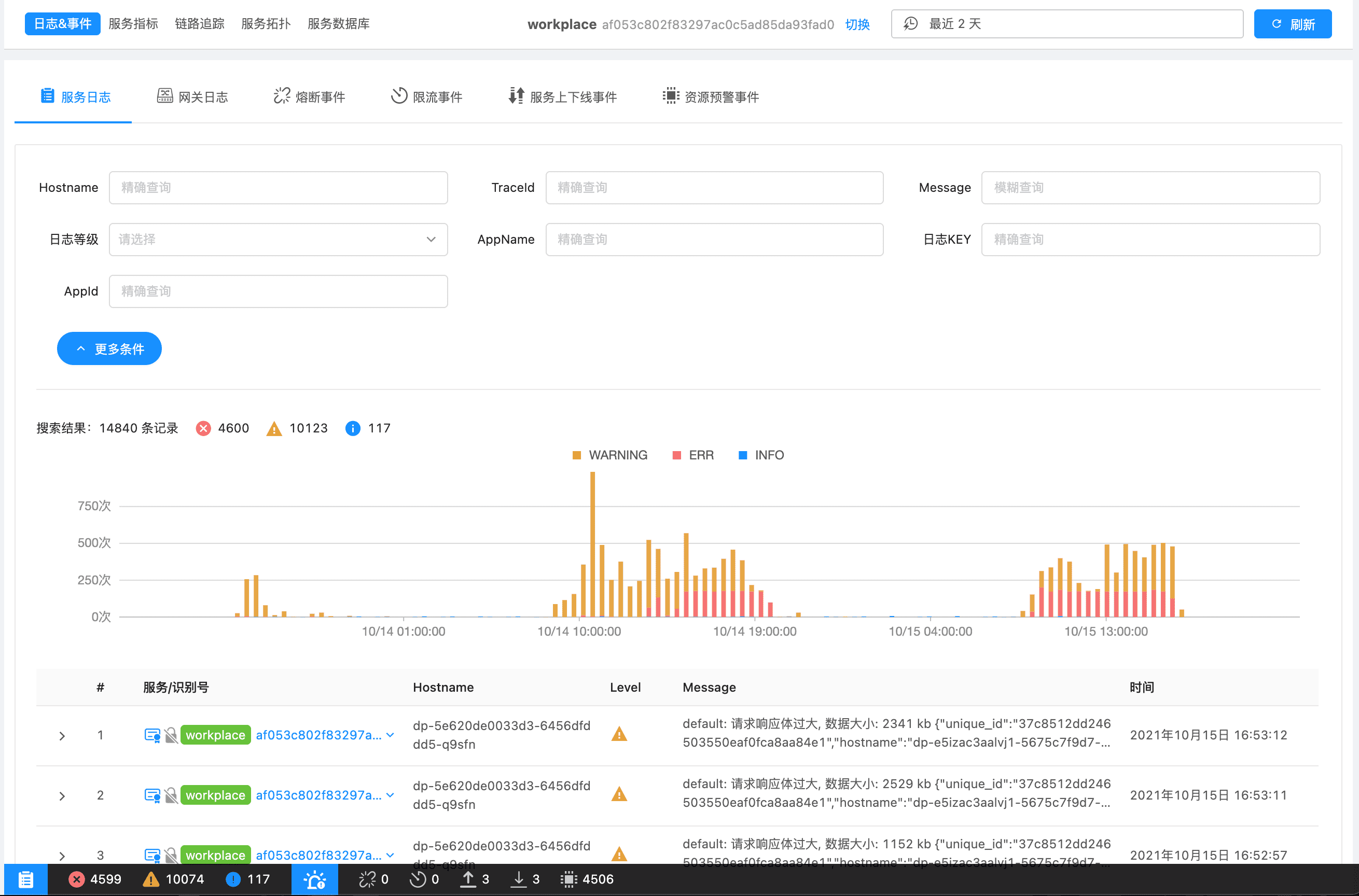Viewport: 1359px width, 896px height.
Task: Click the row 1 hostname dp-5e620de0033d3-6456dfddd5-q9sfn
Action: coord(502,735)
